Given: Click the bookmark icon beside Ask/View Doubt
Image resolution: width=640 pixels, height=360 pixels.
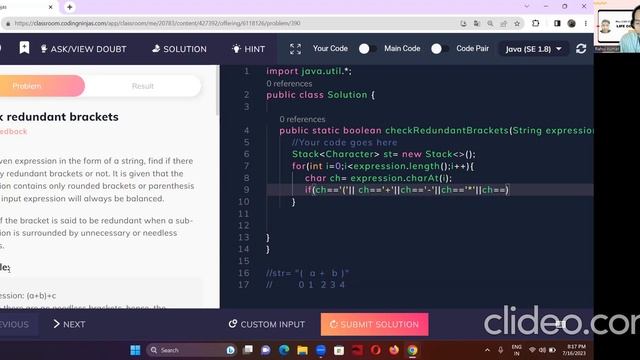Looking at the screenshot, I should point(24,48).
